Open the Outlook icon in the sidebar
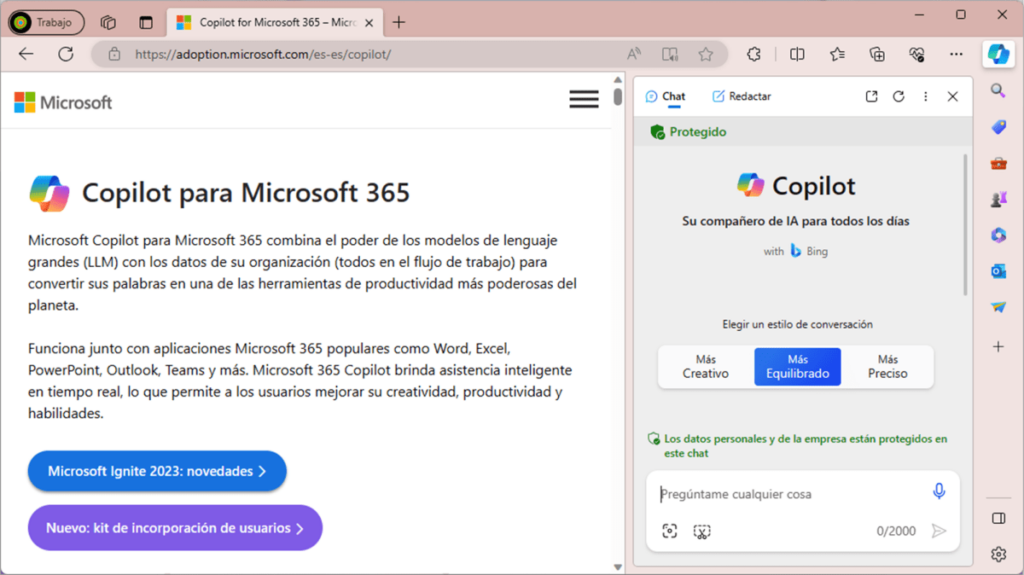The height and width of the screenshot is (575, 1024). [x=998, y=271]
